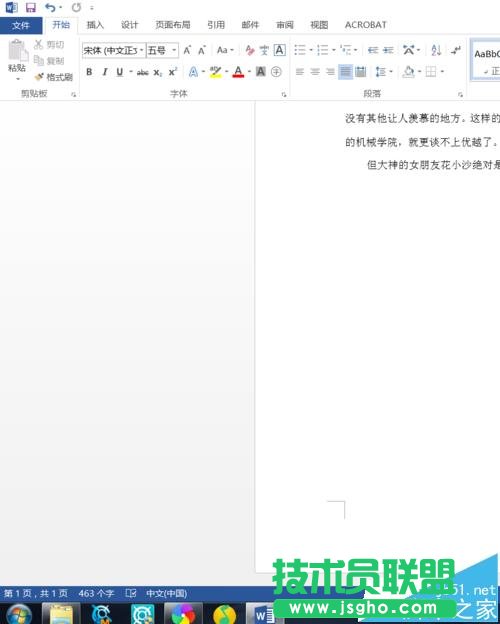Open the 文件 (File) tab
Screen dimensions: 500x624
21,25
